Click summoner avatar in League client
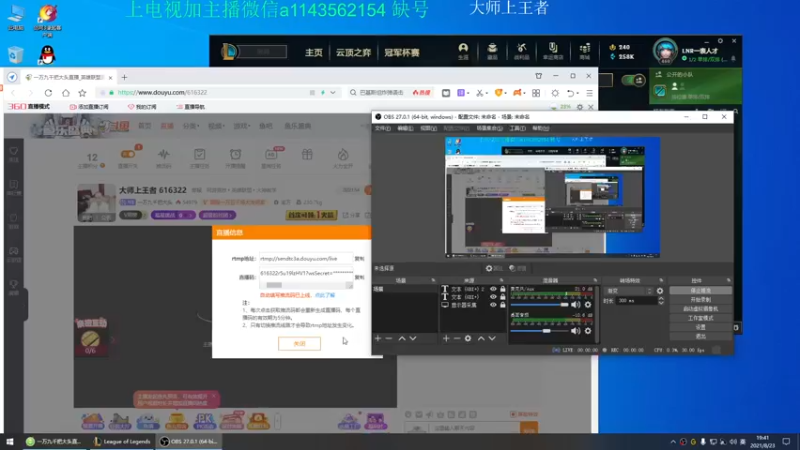The width and height of the screenshot is (800, 450). click(665, 51)
